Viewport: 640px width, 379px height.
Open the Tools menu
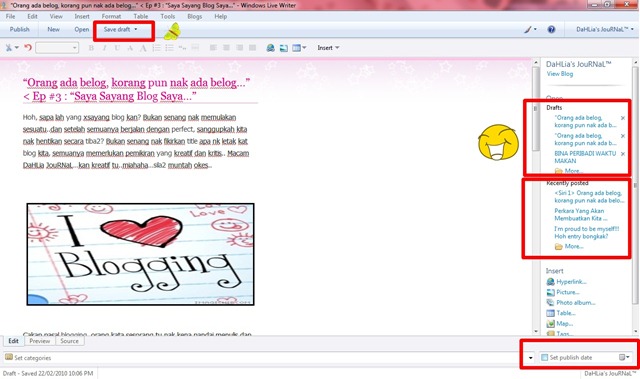[167, 16]
